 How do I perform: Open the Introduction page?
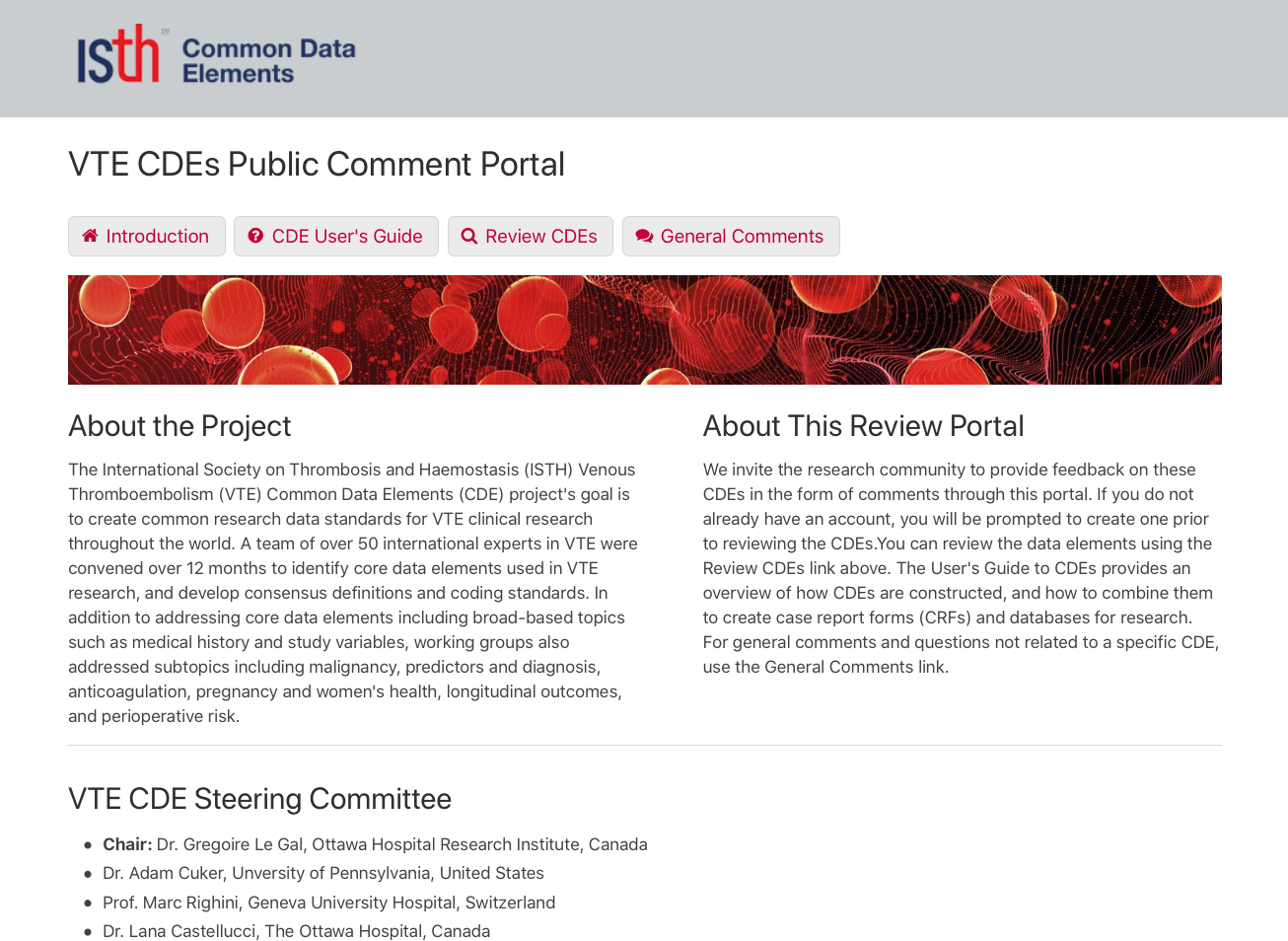click(147, 237)
